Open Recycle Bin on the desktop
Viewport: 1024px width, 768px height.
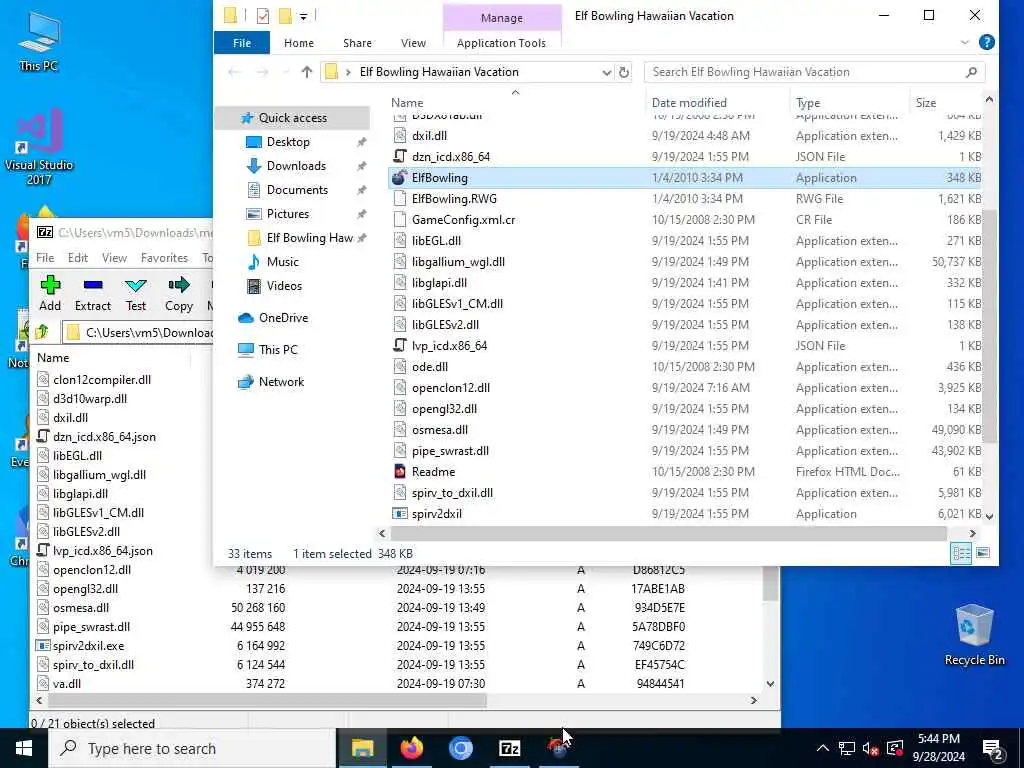click(x=974, y=635)
